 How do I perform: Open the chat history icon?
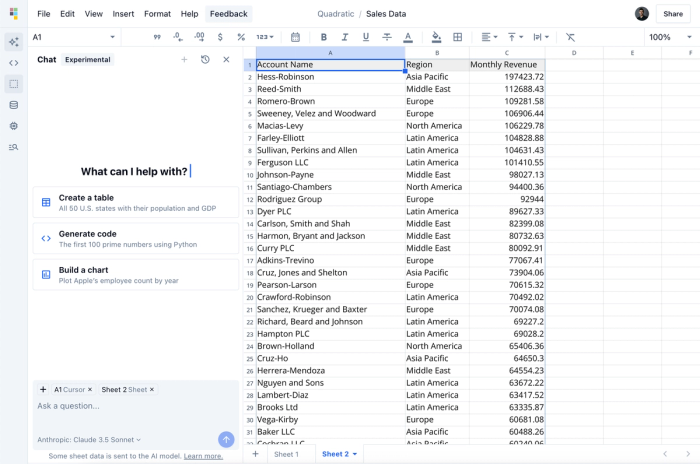click(x=205, y=60)
